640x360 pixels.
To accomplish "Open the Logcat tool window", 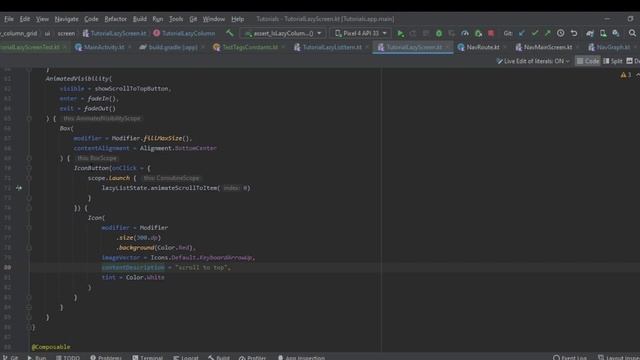I will 186,357.
